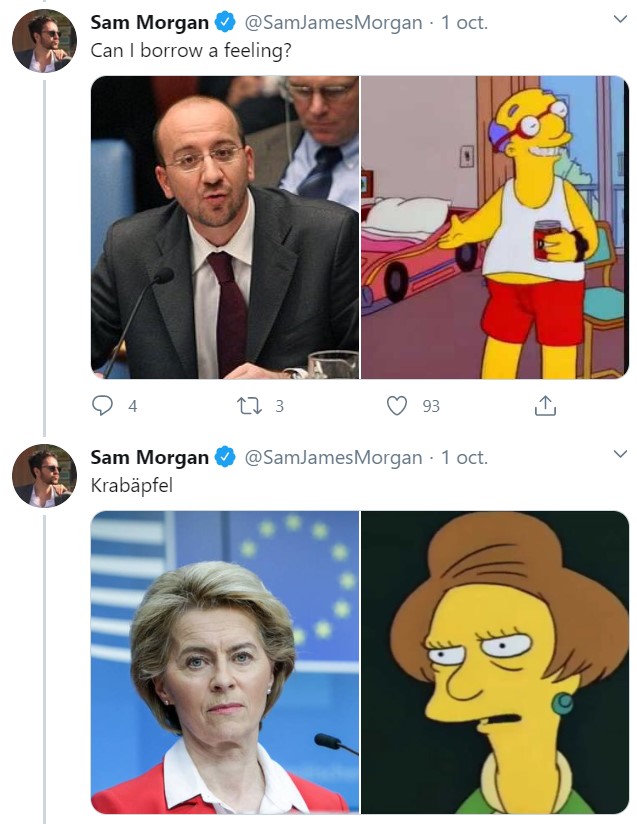Click the verified badge in the Krabäpfel tweet header
The width and height of the screenshot is (637, 824).
tap(226, 458)
